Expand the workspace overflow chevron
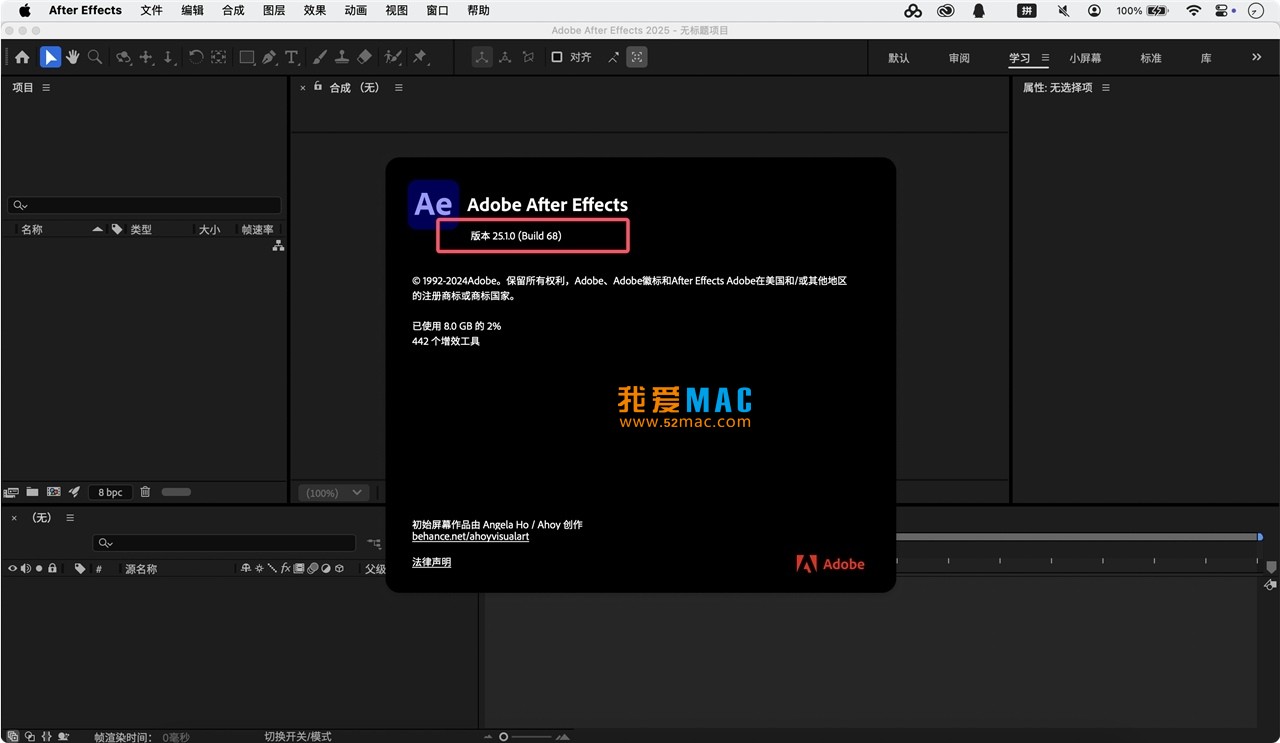 pos(1257,58)
